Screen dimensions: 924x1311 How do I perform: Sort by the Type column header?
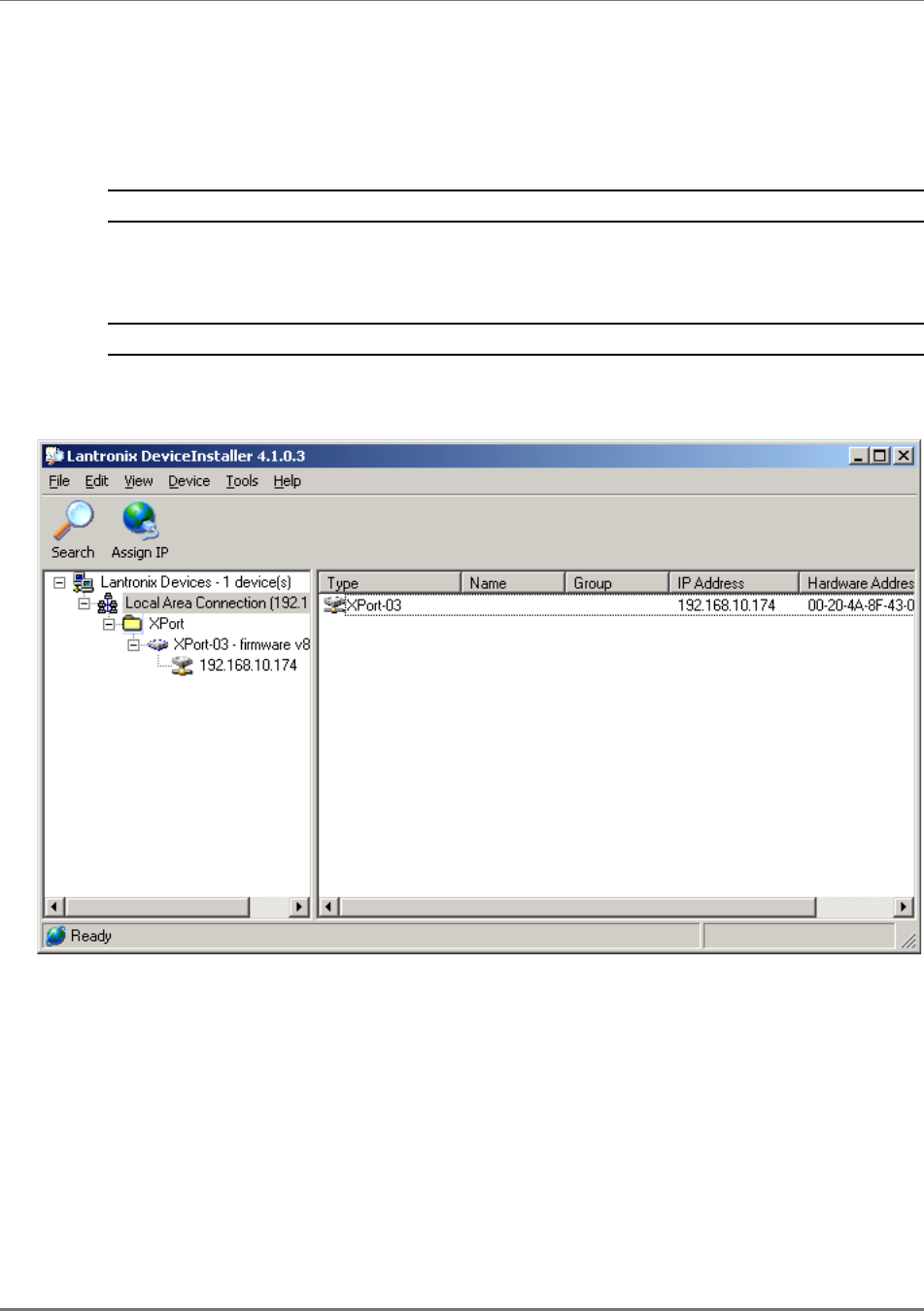tap(390, 583)
